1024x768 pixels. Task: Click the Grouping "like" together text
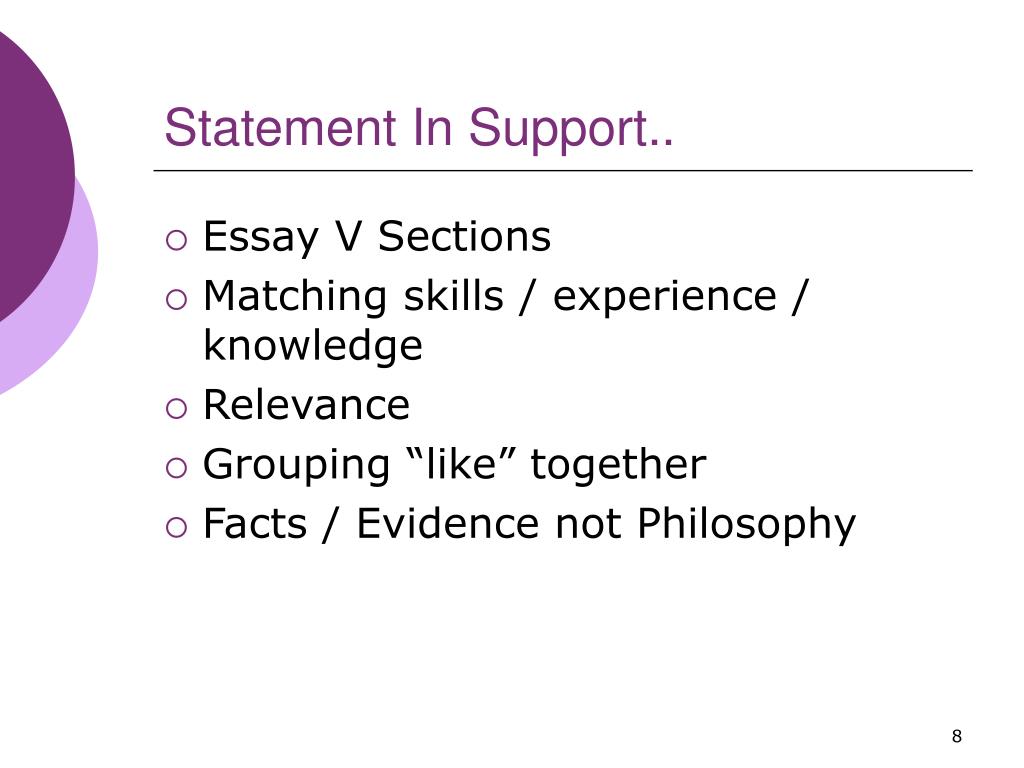tap(455, 465)
